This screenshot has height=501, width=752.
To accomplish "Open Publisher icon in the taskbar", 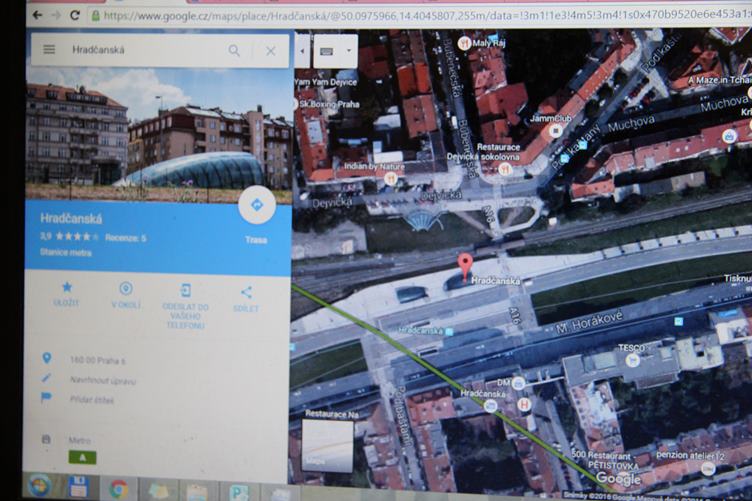I will 238,493.
